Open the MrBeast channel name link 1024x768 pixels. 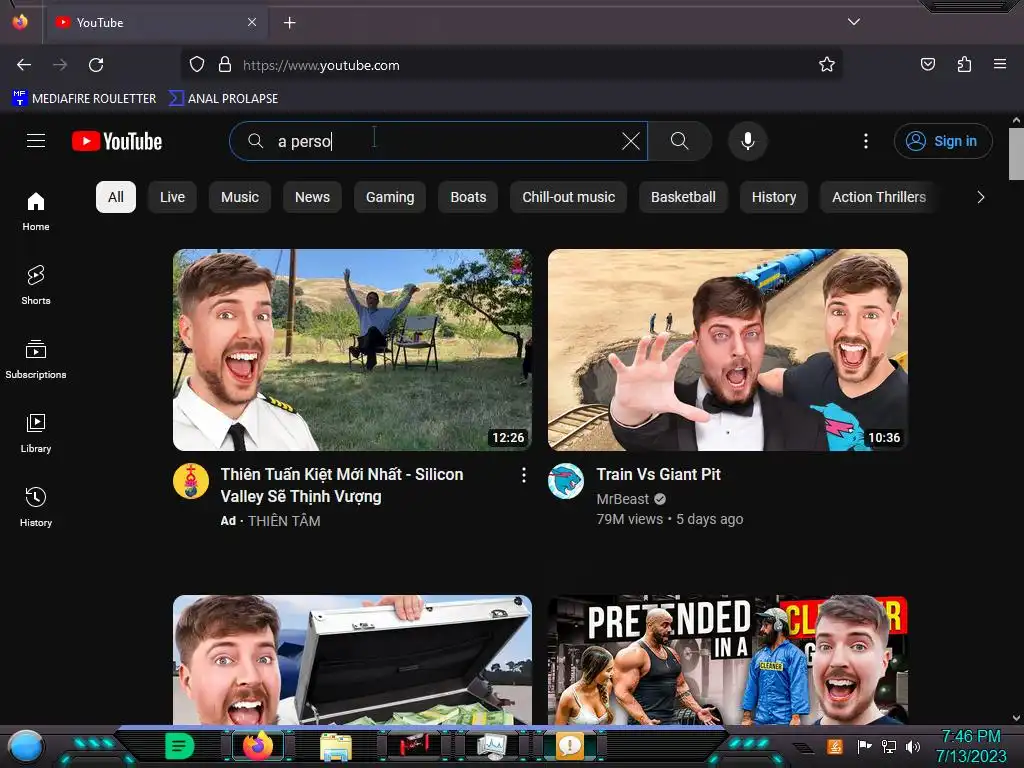pyautogui.click(x=622, y=499)
